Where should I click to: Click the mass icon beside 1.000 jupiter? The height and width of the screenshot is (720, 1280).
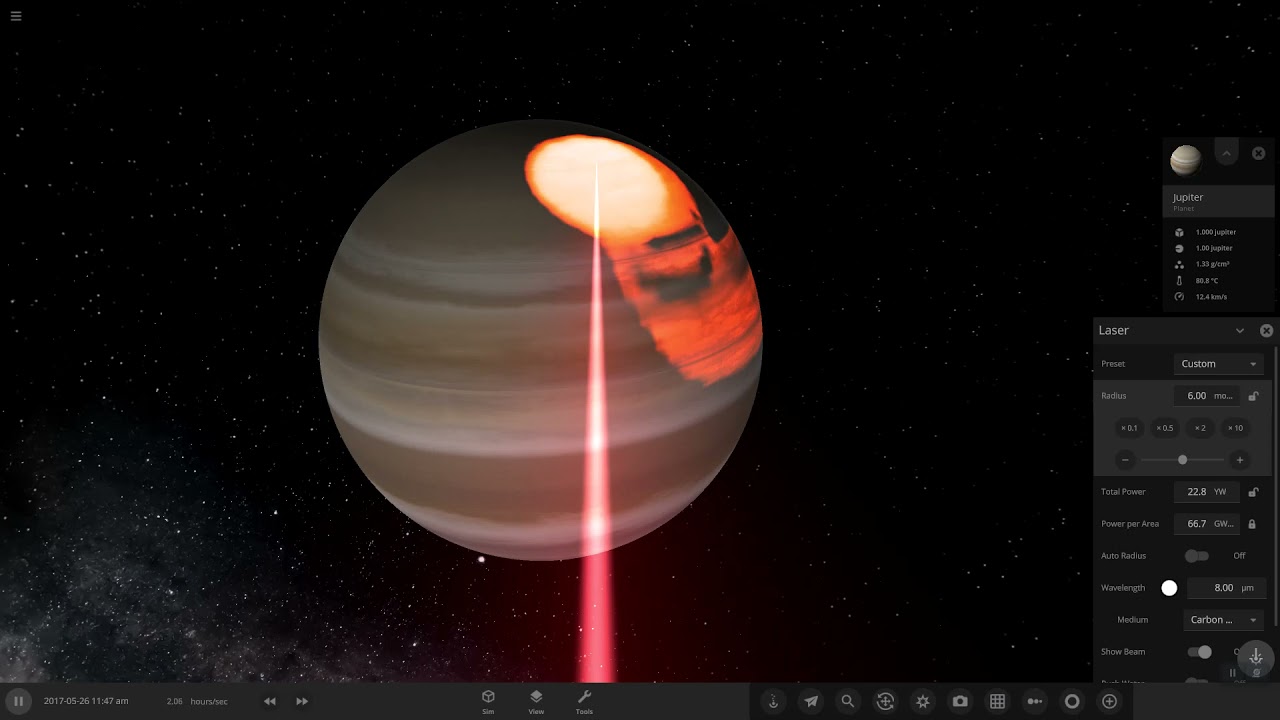click(x=1179, y=232)
